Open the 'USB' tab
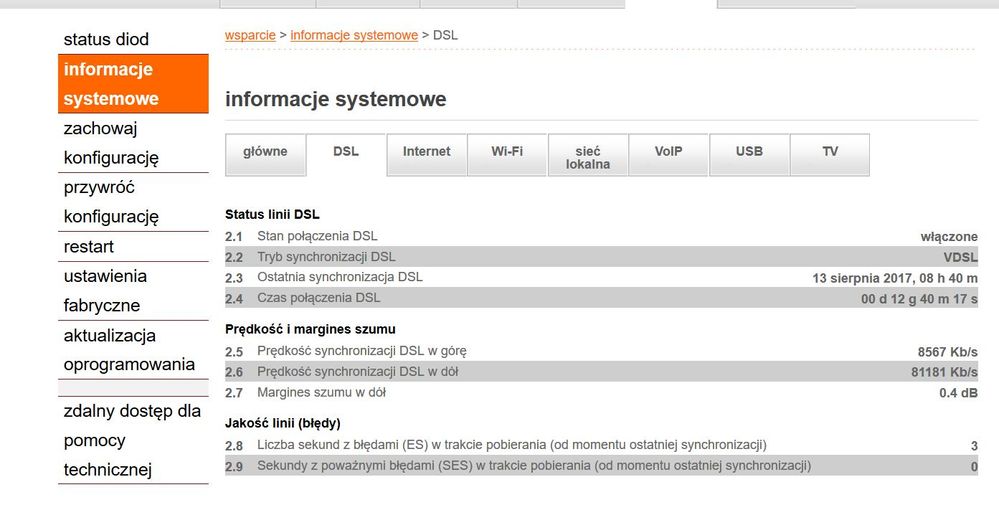 [x=749, y=152]
